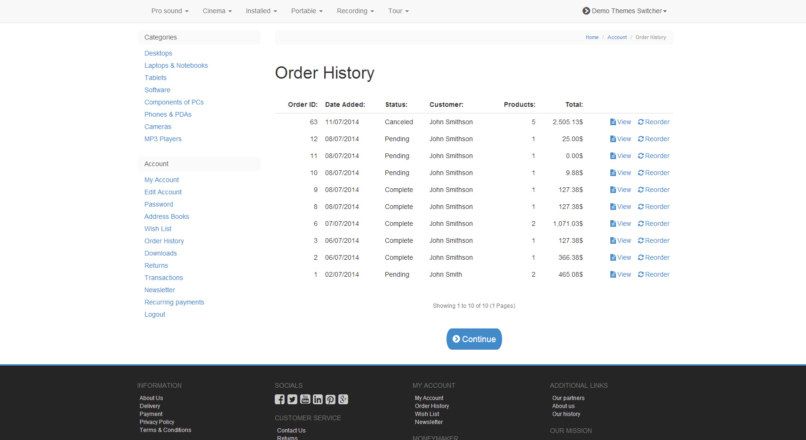
Task: Open Recurring payments in sidebar
Action: 174,302
